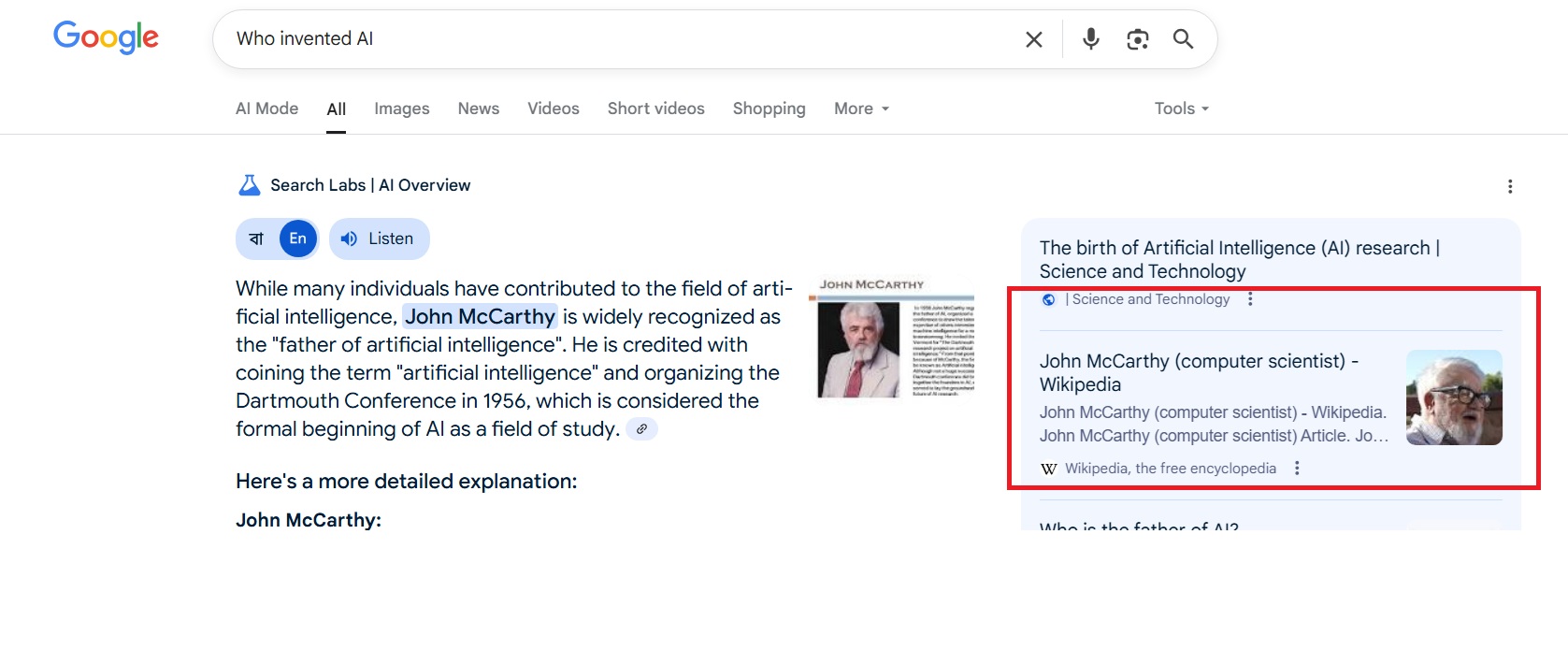Open the Images tab
The width and height of the screenshot is (1568, 650).
coord(402,108)
